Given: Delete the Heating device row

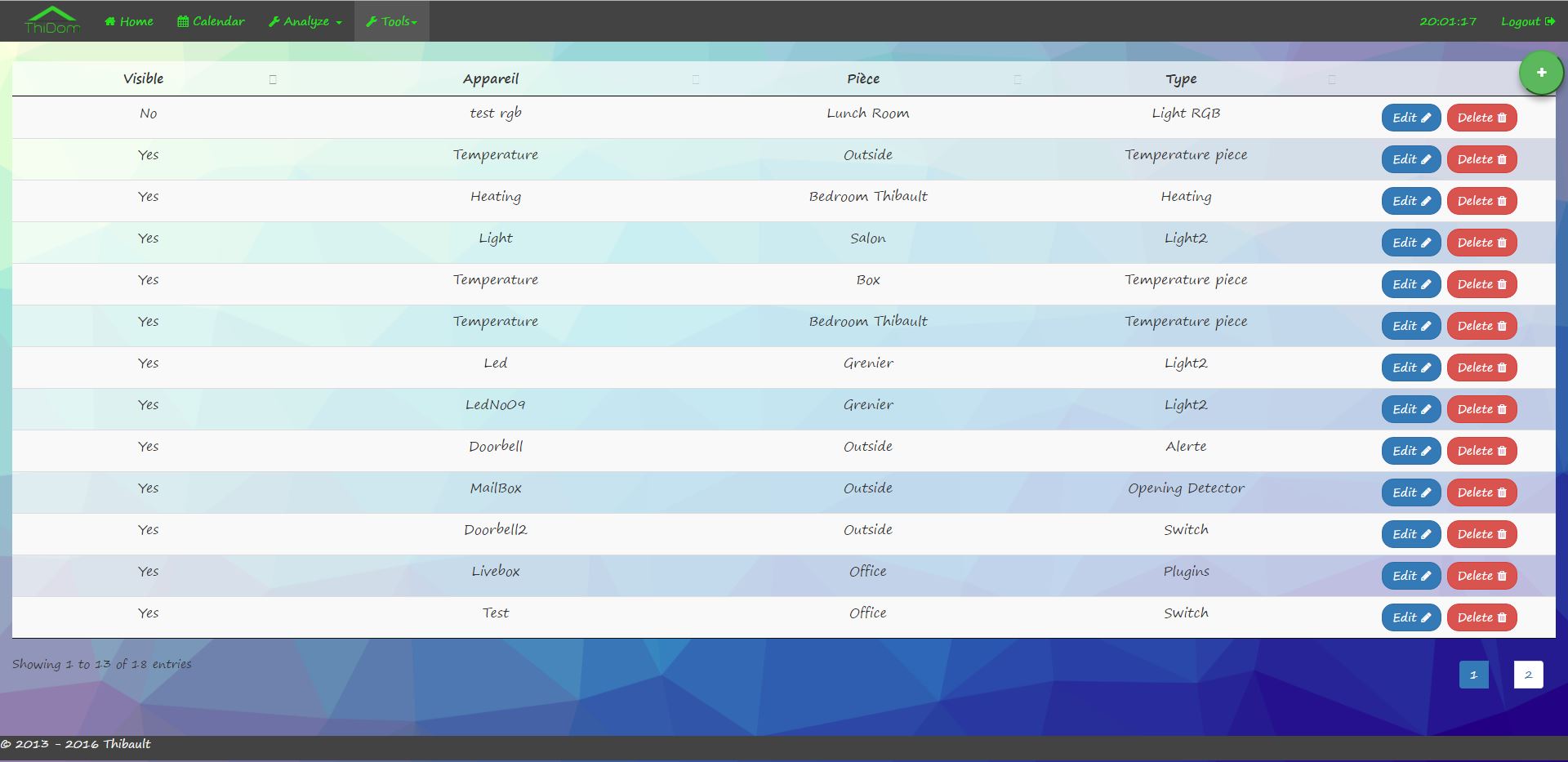Looking at the screenshot, I should [1482, 201].
